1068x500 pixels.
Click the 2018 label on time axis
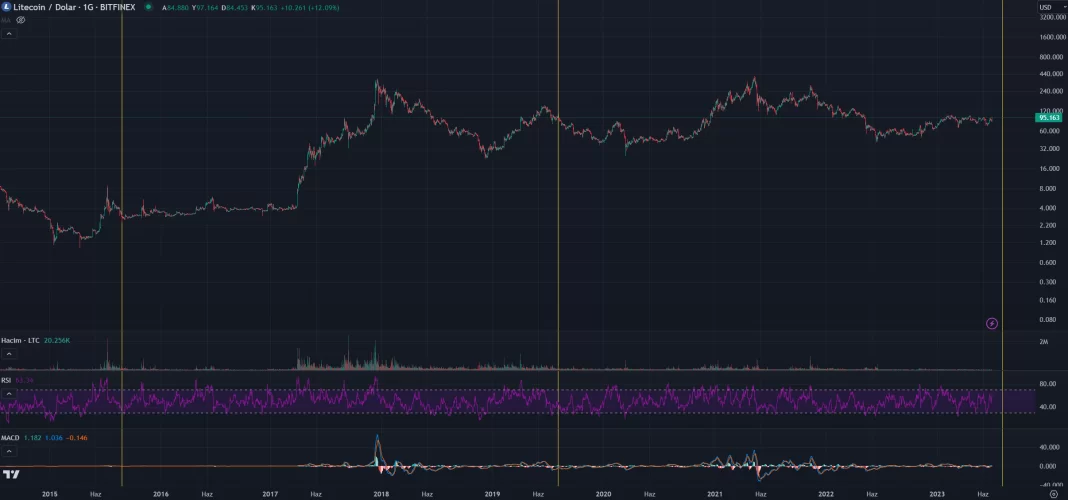381,493
